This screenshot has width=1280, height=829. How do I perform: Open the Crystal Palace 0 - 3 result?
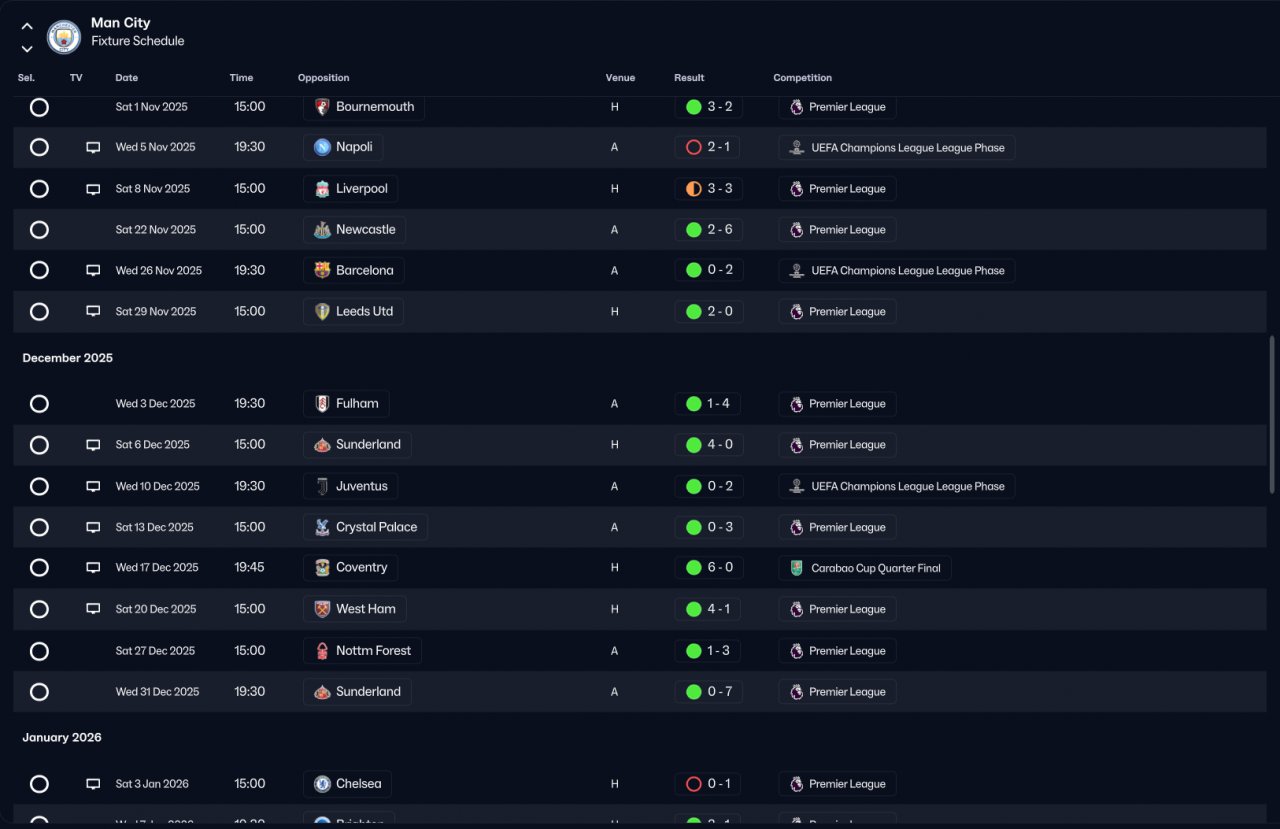708,527
